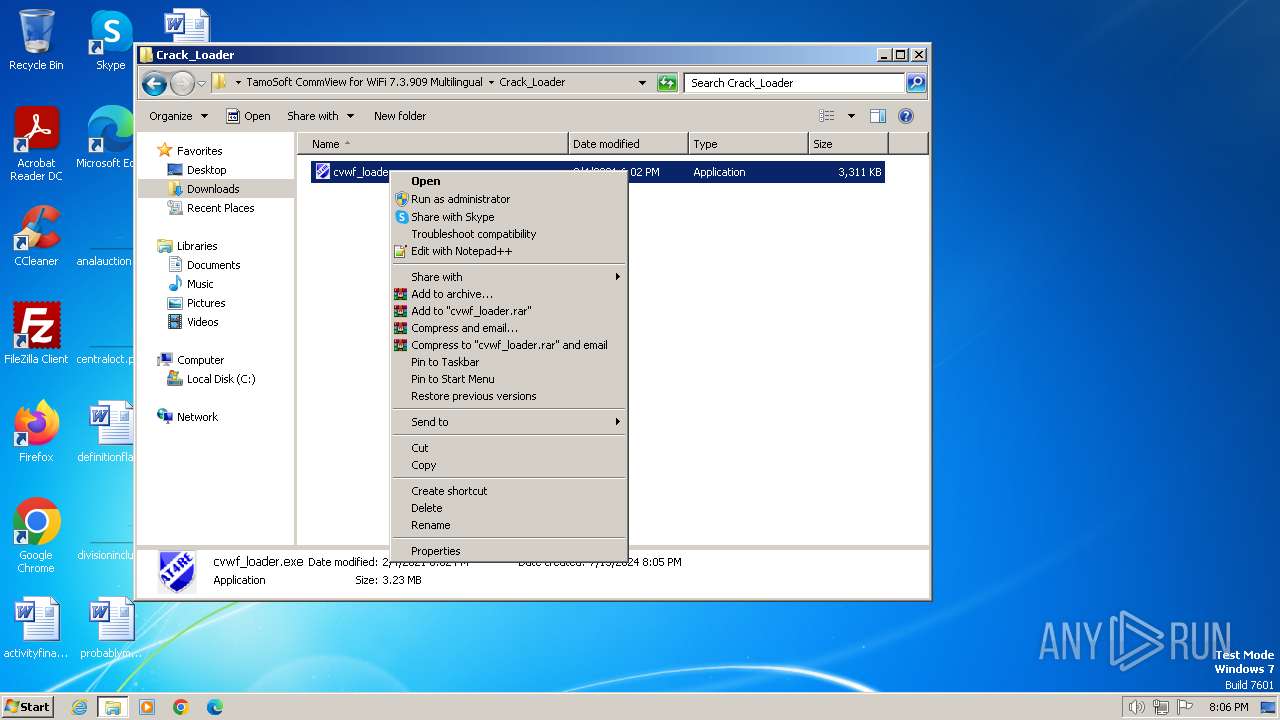Screen dimensions: 1280x720
Task: Click the Search Crack_Loader input field
Action: tap(795, 83)
